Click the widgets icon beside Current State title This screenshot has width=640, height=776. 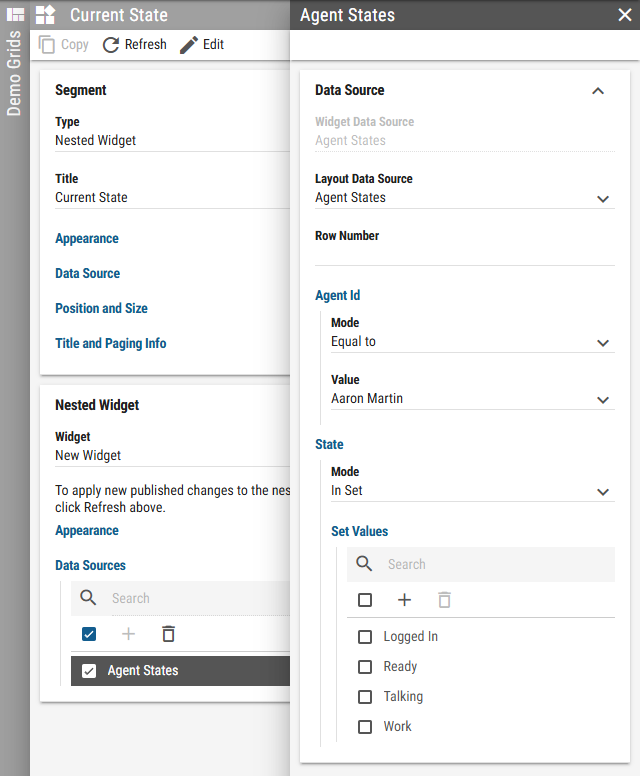[45, 15]
